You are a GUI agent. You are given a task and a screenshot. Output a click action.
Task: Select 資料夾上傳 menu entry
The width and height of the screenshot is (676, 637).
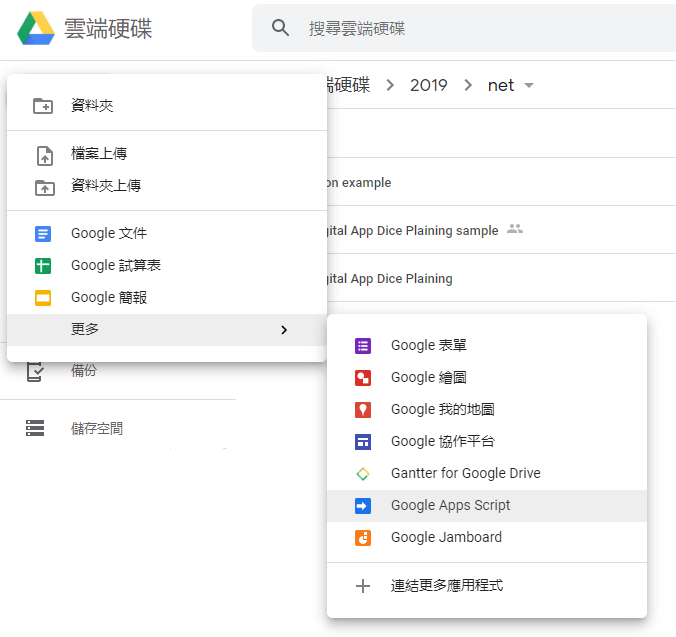coord(167,186)
